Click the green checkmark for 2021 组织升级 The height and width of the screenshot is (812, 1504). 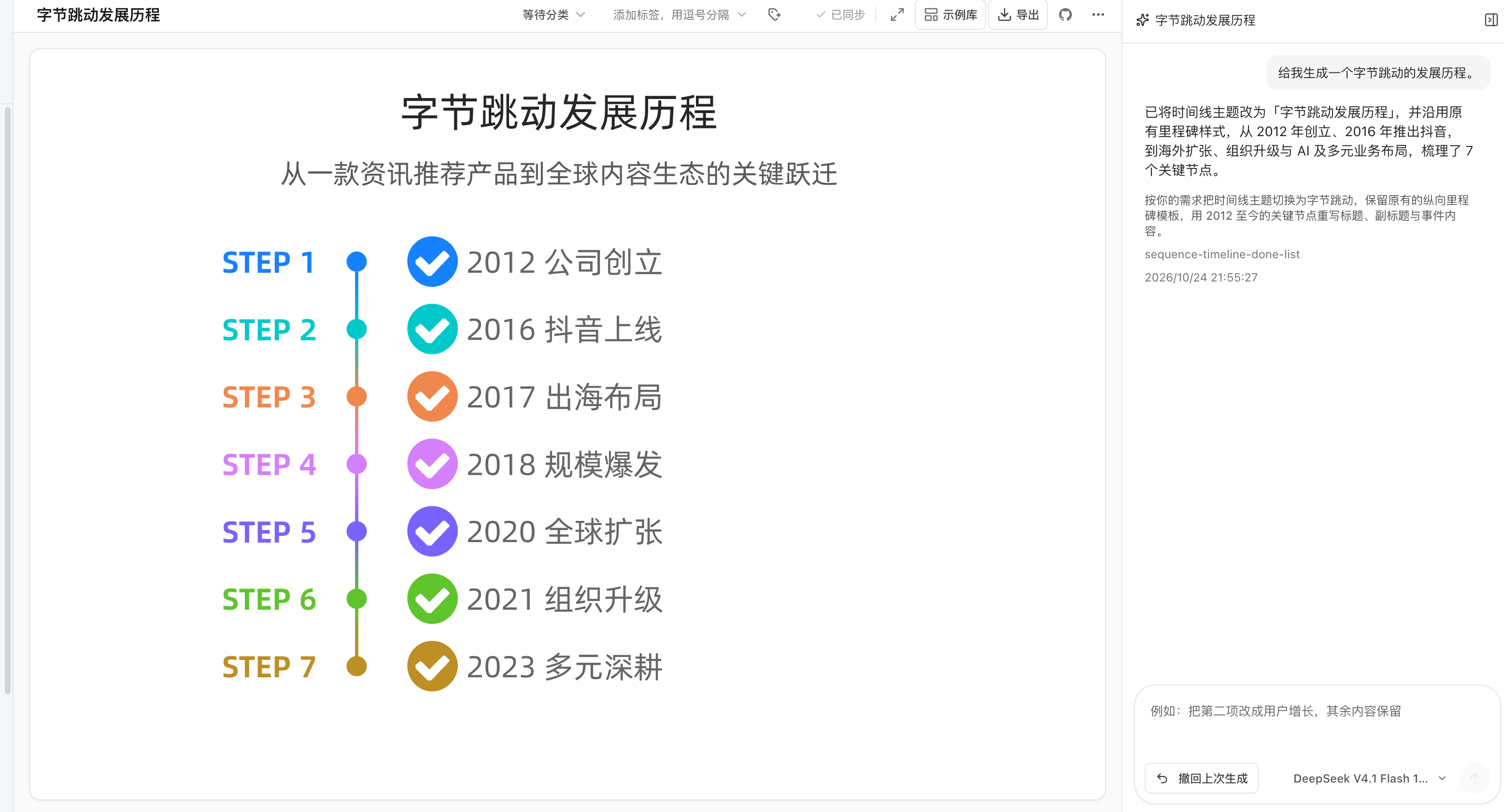pos(432,599)
